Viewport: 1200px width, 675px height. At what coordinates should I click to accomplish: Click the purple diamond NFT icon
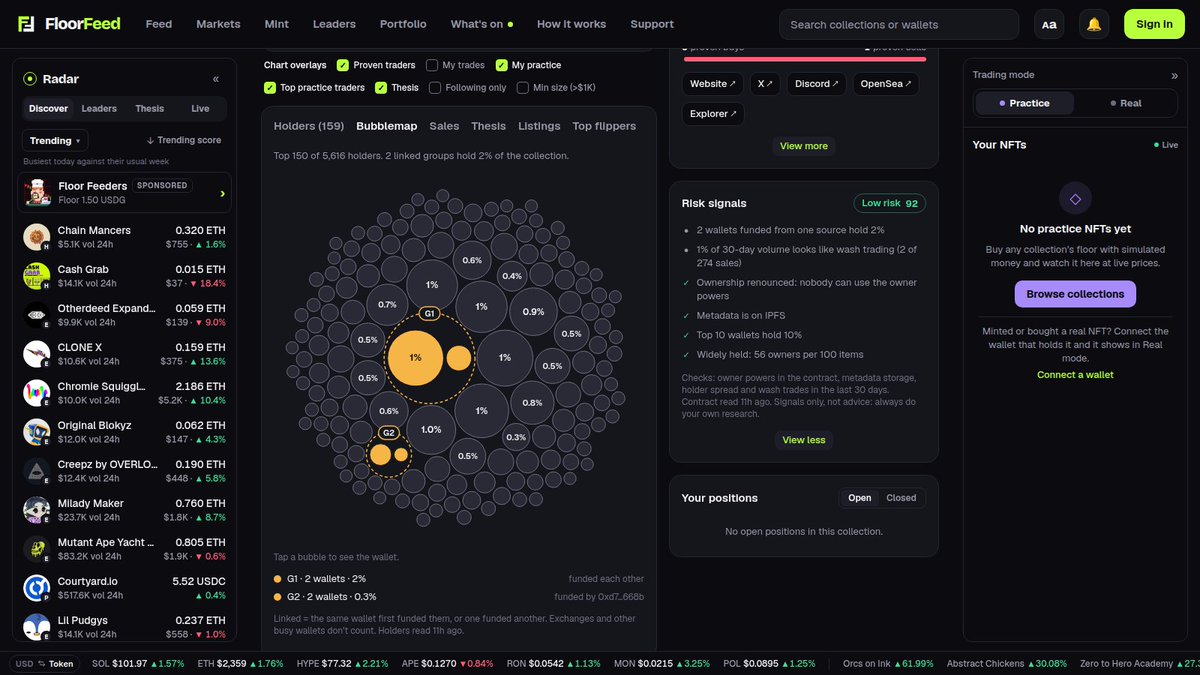click(1075, 198)
